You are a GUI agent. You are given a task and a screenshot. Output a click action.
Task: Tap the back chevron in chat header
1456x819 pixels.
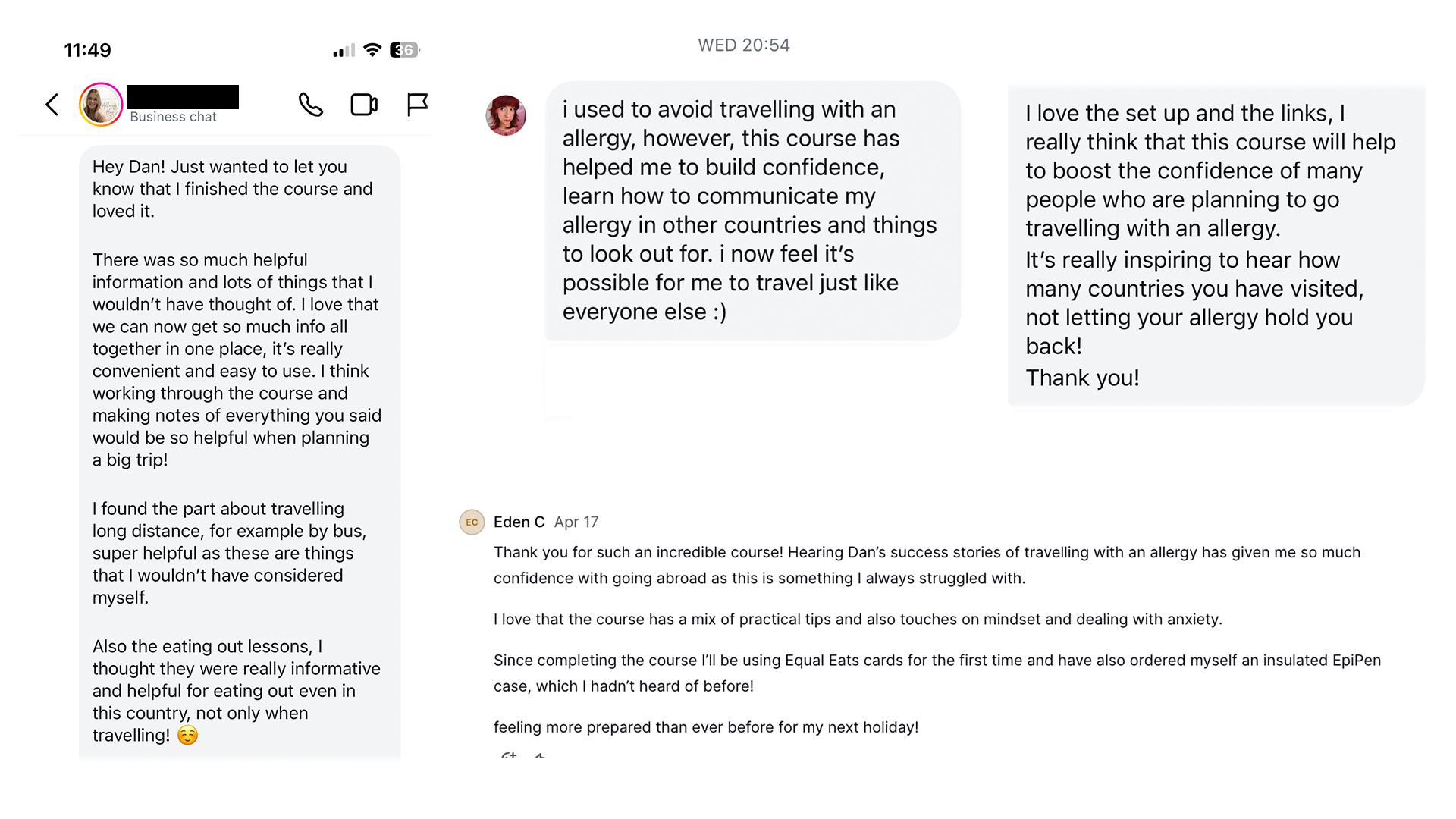coord(52,105)
